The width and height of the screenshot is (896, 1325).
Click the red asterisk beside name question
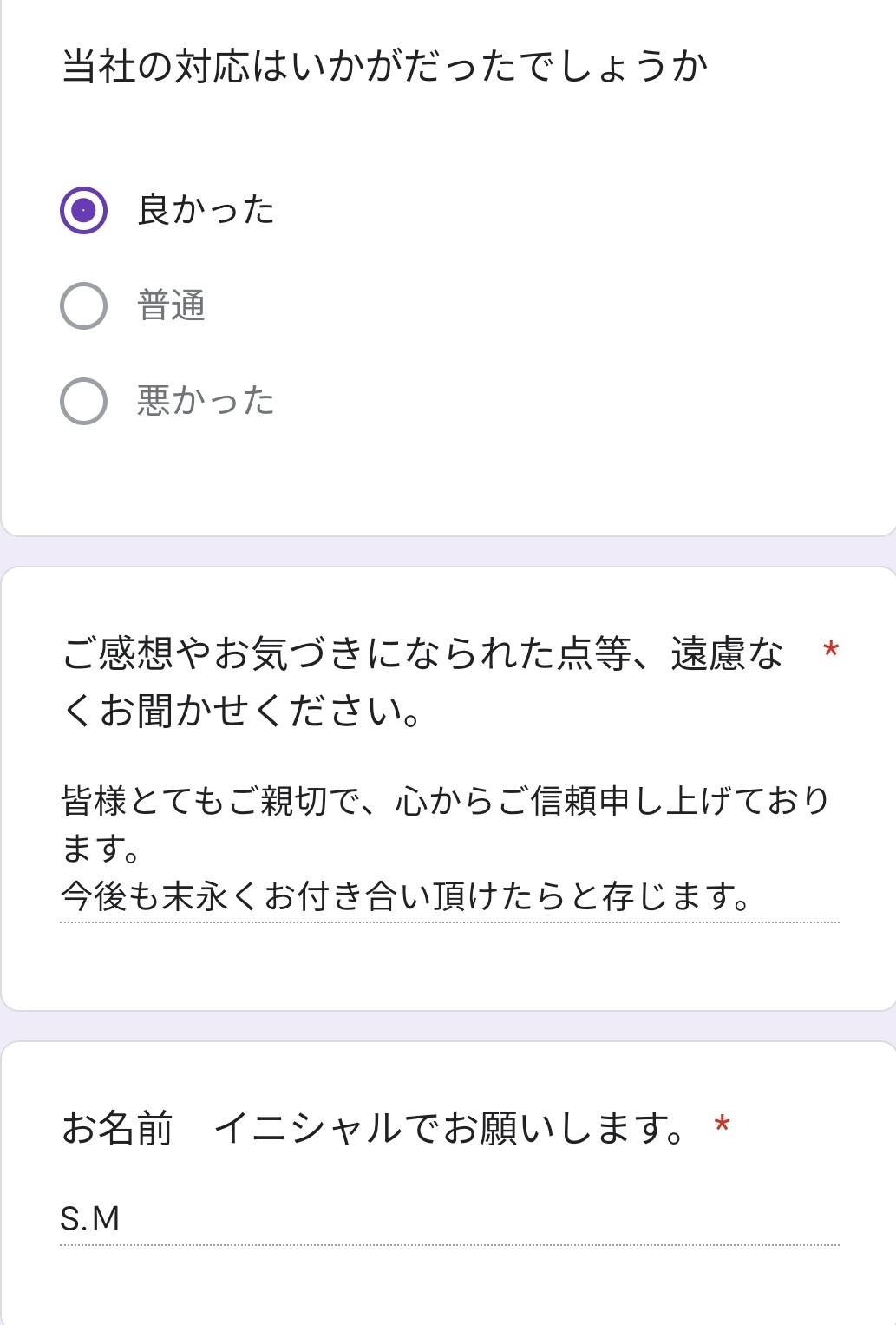click(722, 1125)
